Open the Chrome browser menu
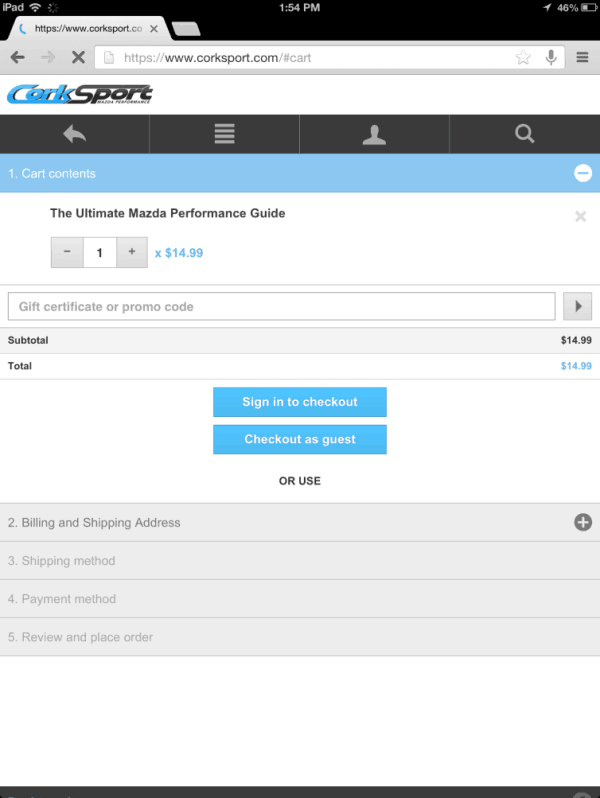This screenshot has width=600, height=798. click(582, 58)
